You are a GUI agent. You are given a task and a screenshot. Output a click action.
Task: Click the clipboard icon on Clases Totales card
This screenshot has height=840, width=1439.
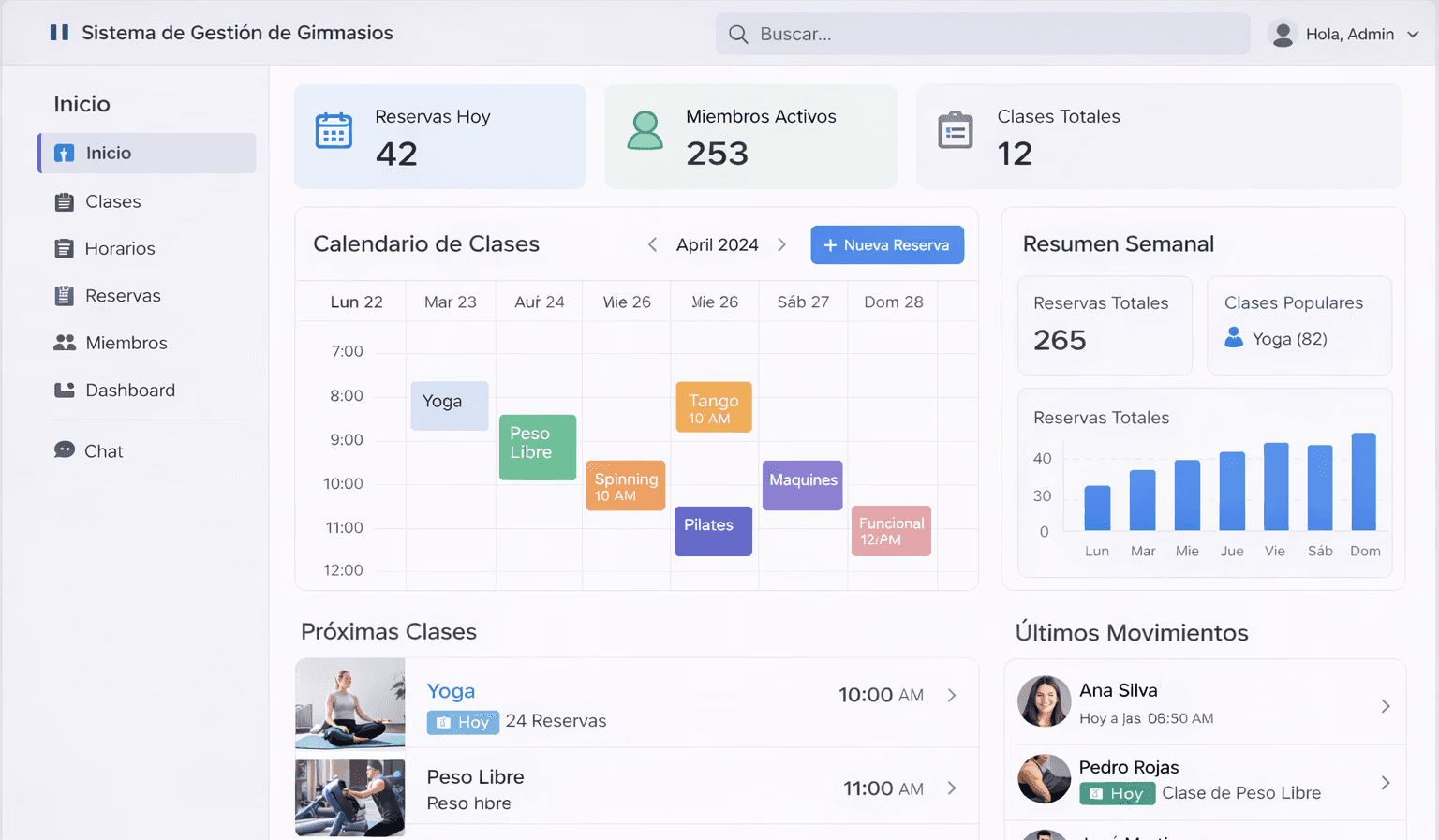click(956, 131)
